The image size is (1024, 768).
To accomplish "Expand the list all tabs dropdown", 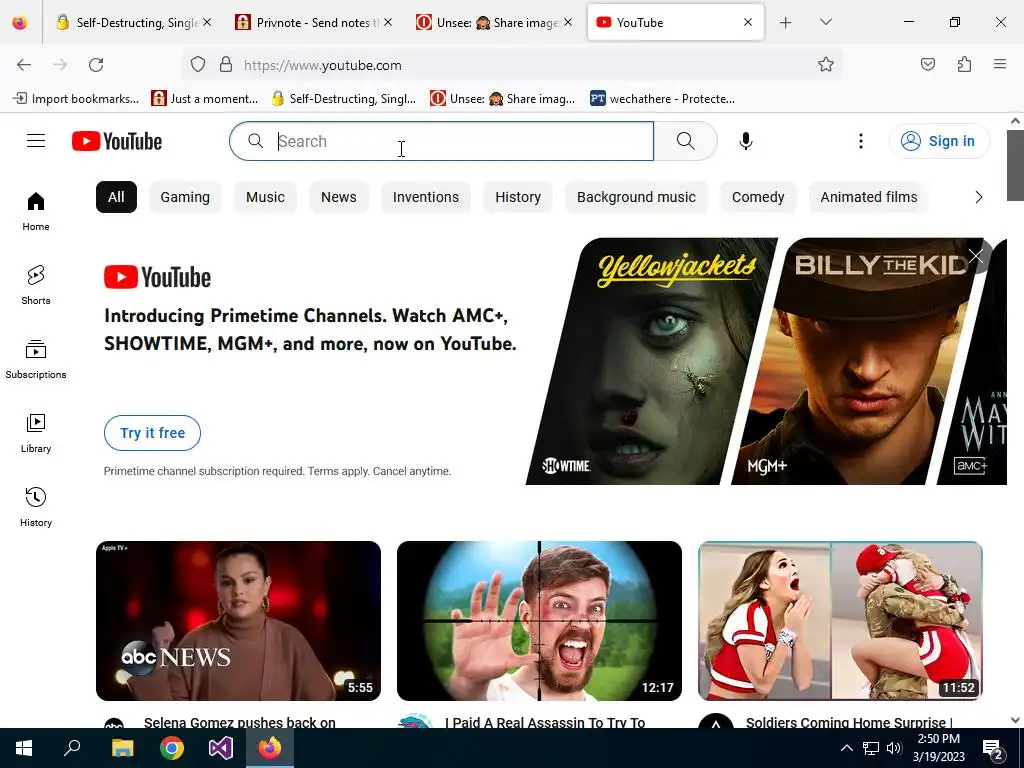I will [825, 22].
